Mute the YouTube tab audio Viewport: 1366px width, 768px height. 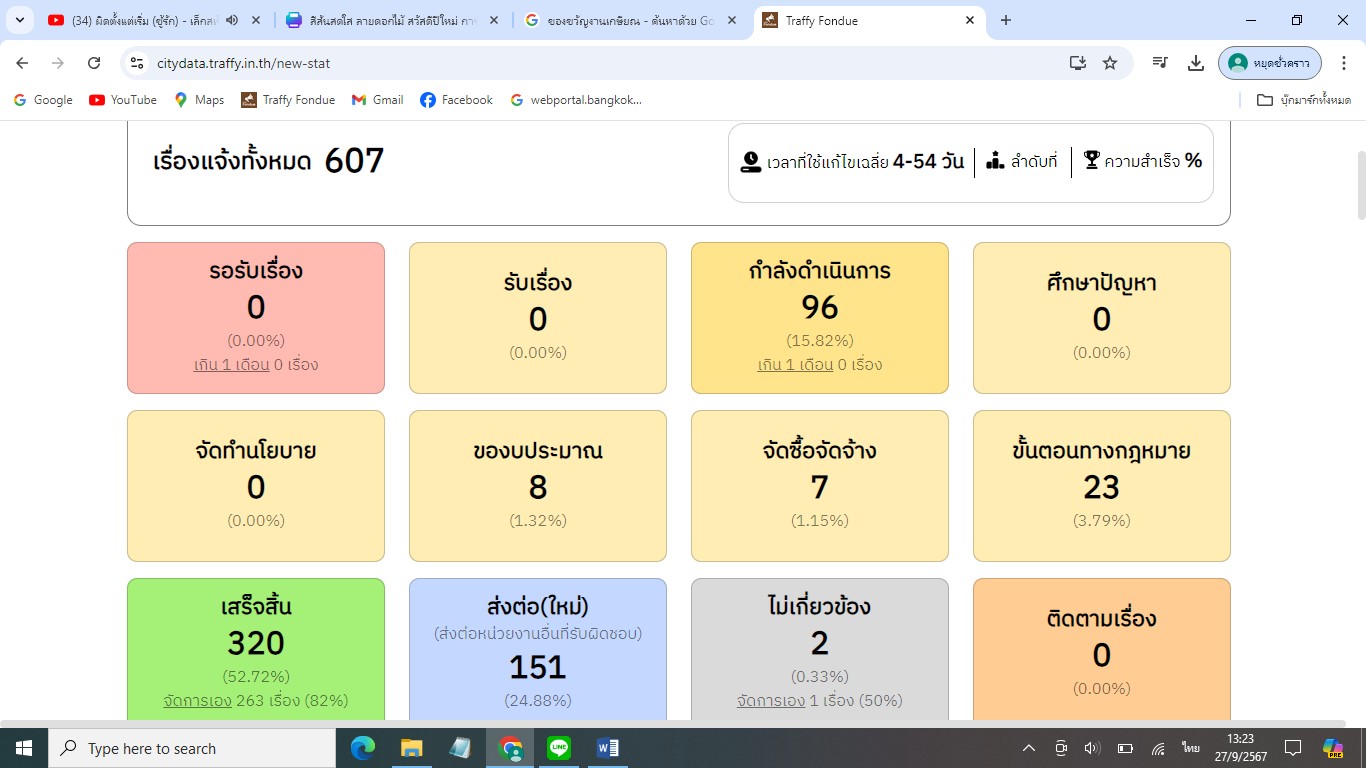pyautogui.click(x=232, y=20)
